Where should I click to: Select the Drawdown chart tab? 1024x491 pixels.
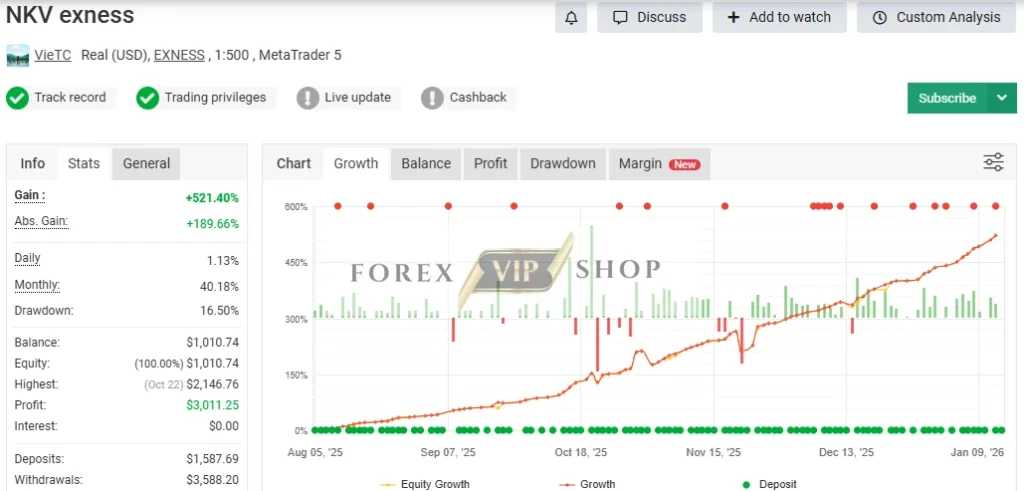click(562, 163)
